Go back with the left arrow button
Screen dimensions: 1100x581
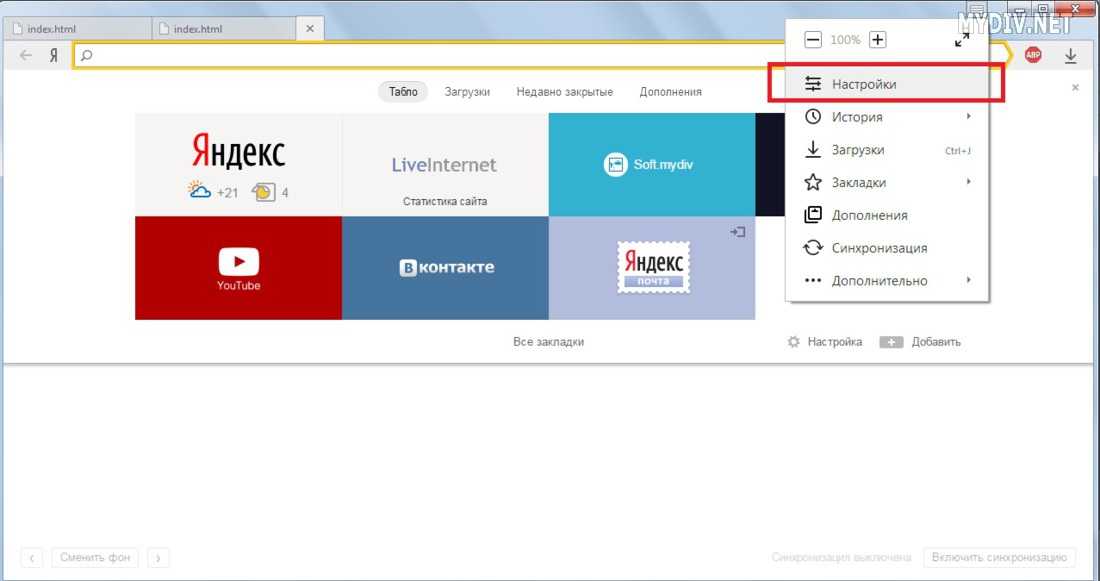tap(26, 55)
